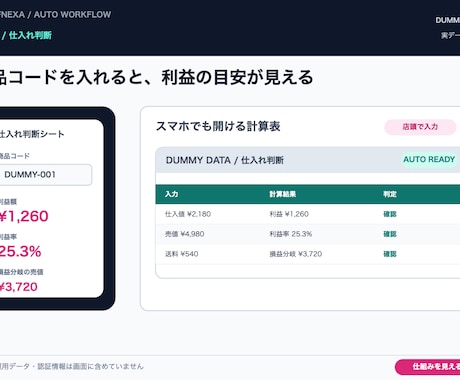This screenshot has height=380, width=460.
Task: Click the DUMMY-001 product code field
Action: [x=45, y=174]
